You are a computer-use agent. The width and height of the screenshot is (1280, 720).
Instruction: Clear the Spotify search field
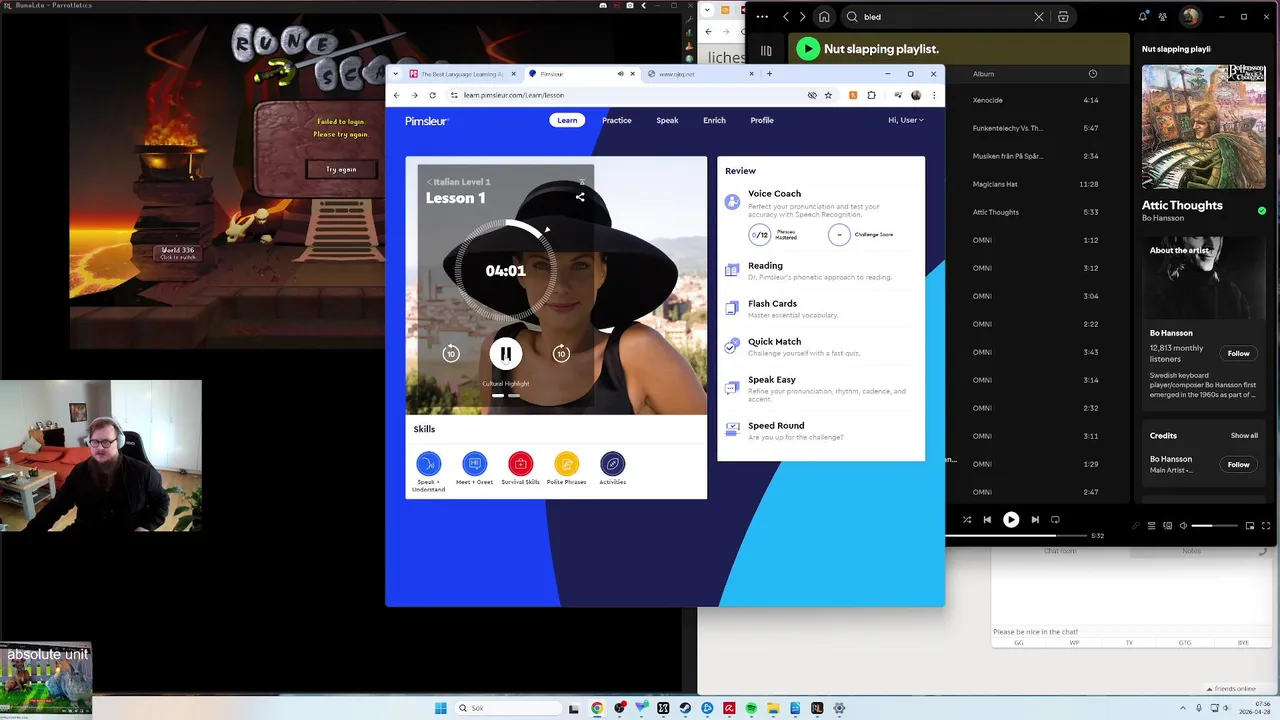1038,17
